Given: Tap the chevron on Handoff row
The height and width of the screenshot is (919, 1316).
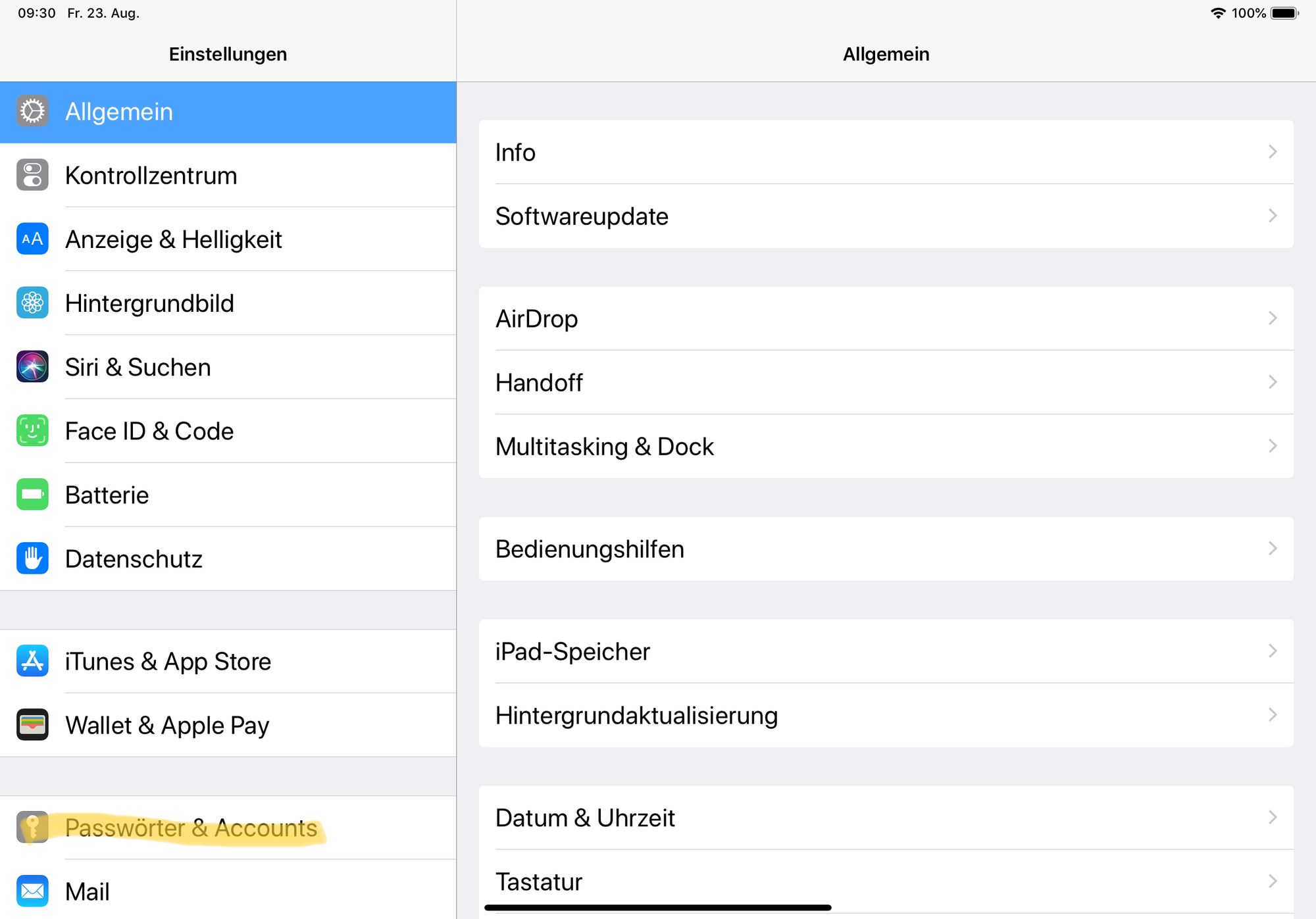Looking at the screenshot, I should click(x=1273, y=382).
